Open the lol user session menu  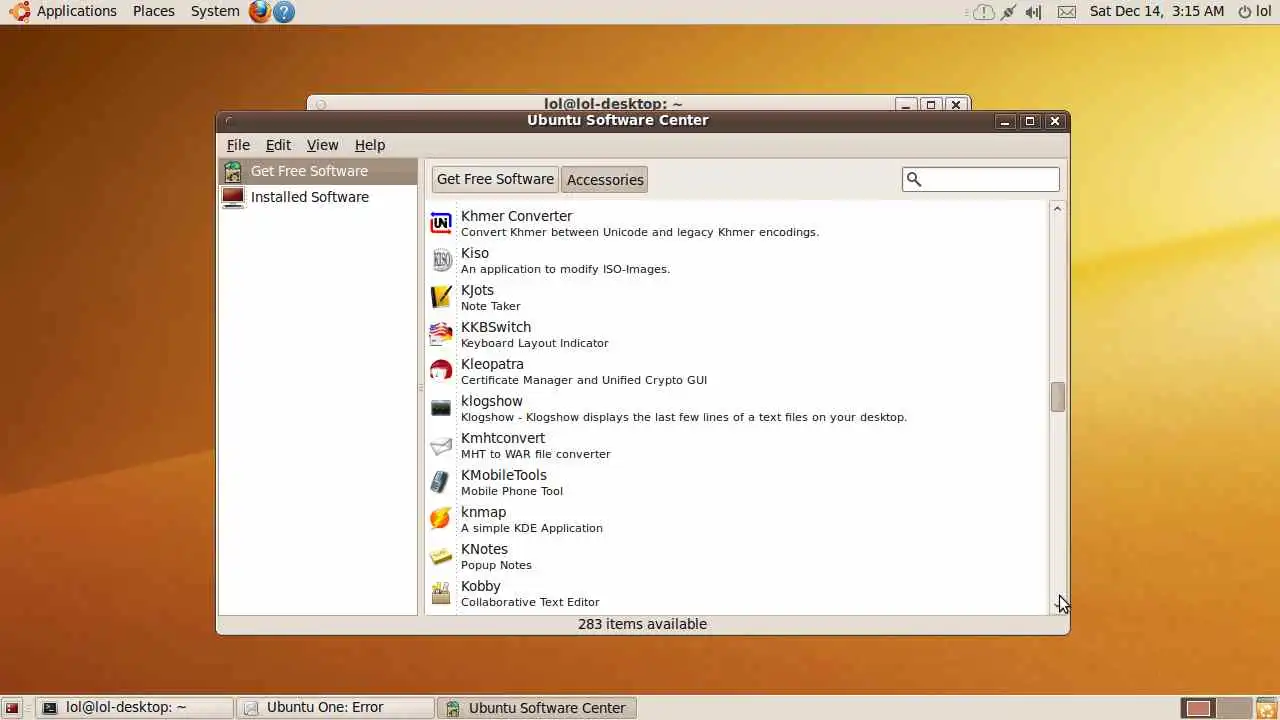click(x=1255, y=11)
